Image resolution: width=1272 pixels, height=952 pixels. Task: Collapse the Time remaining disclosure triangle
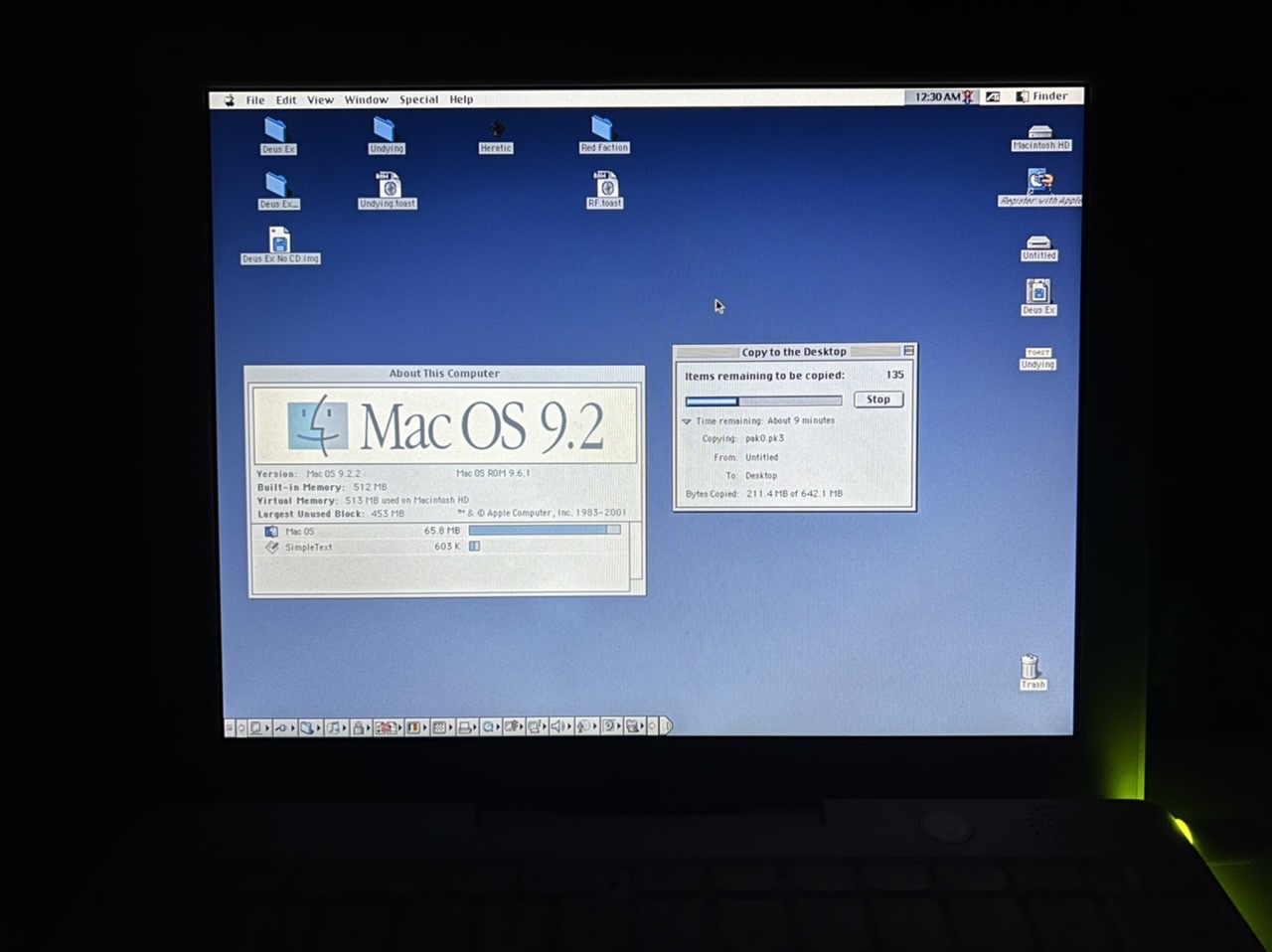point(685,420)
